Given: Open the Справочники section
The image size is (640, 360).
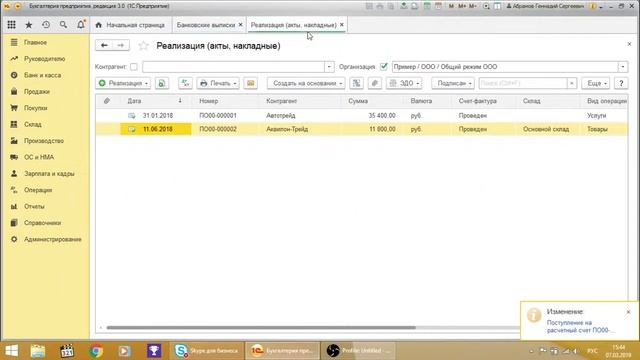Looking at the screenshot, I should [x=42, y=223].
